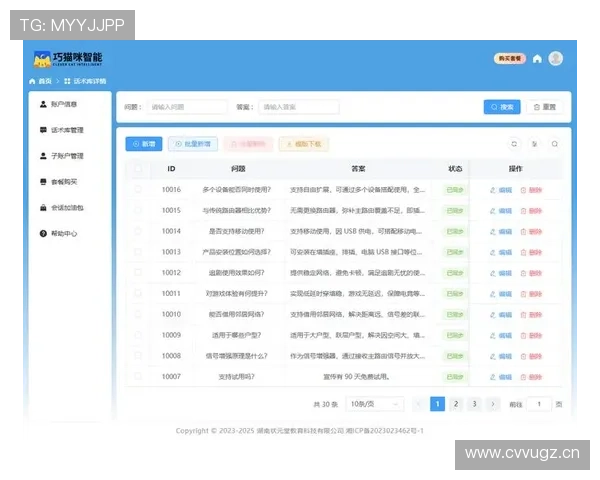The image size is (600, 480).
Task: Delete the row with ID 10015
Action: (x=531, y=211)
